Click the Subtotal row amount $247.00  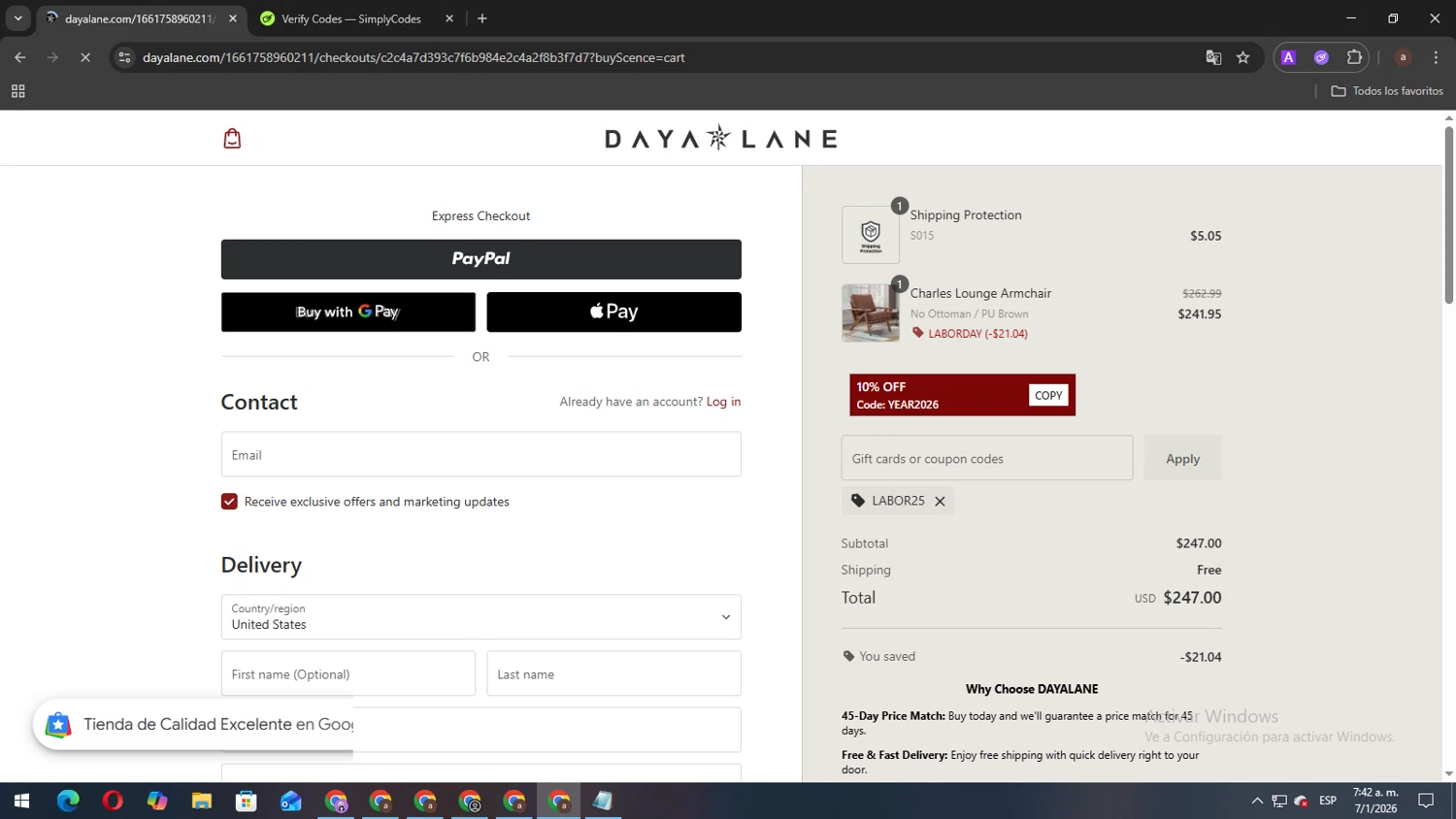click(1199, 543)
